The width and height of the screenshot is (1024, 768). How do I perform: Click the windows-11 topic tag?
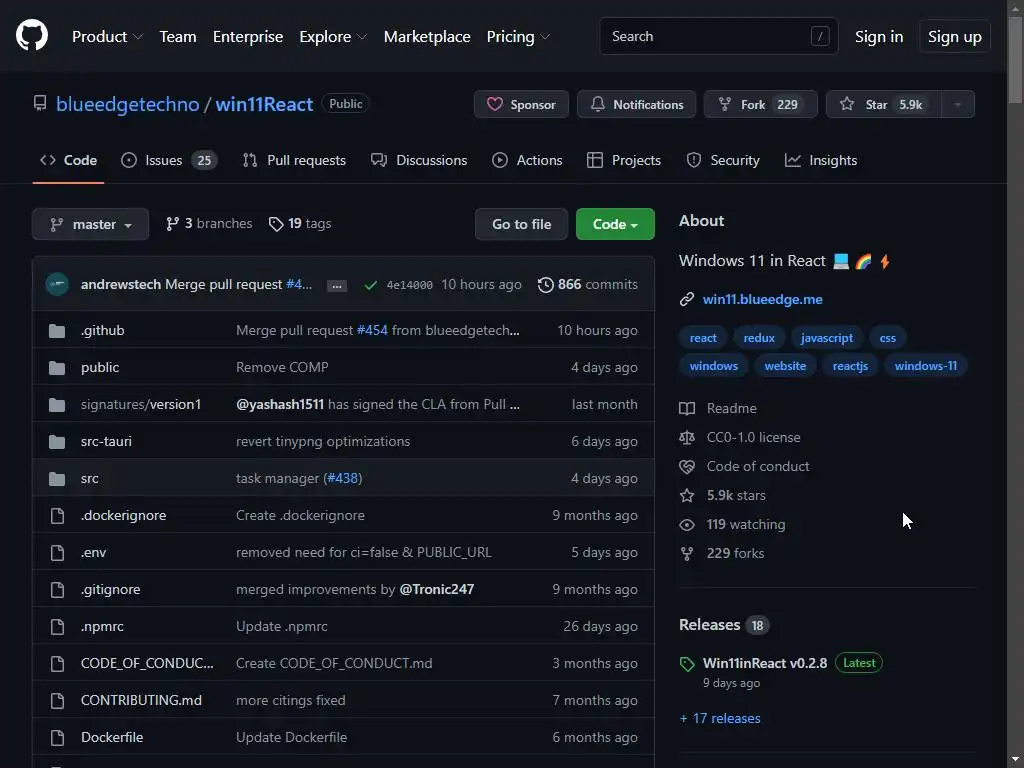click(x=925, y=366)
